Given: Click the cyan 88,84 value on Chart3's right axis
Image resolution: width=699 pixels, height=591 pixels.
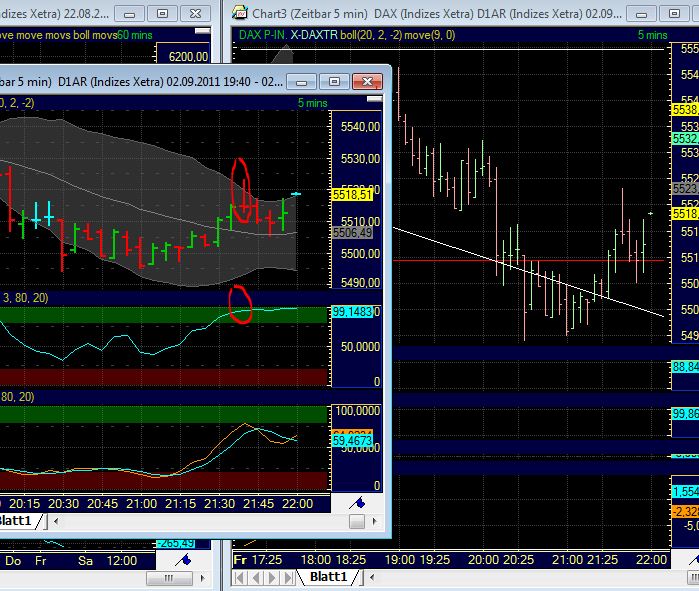Looking at the screenshot, I should 686,367.
